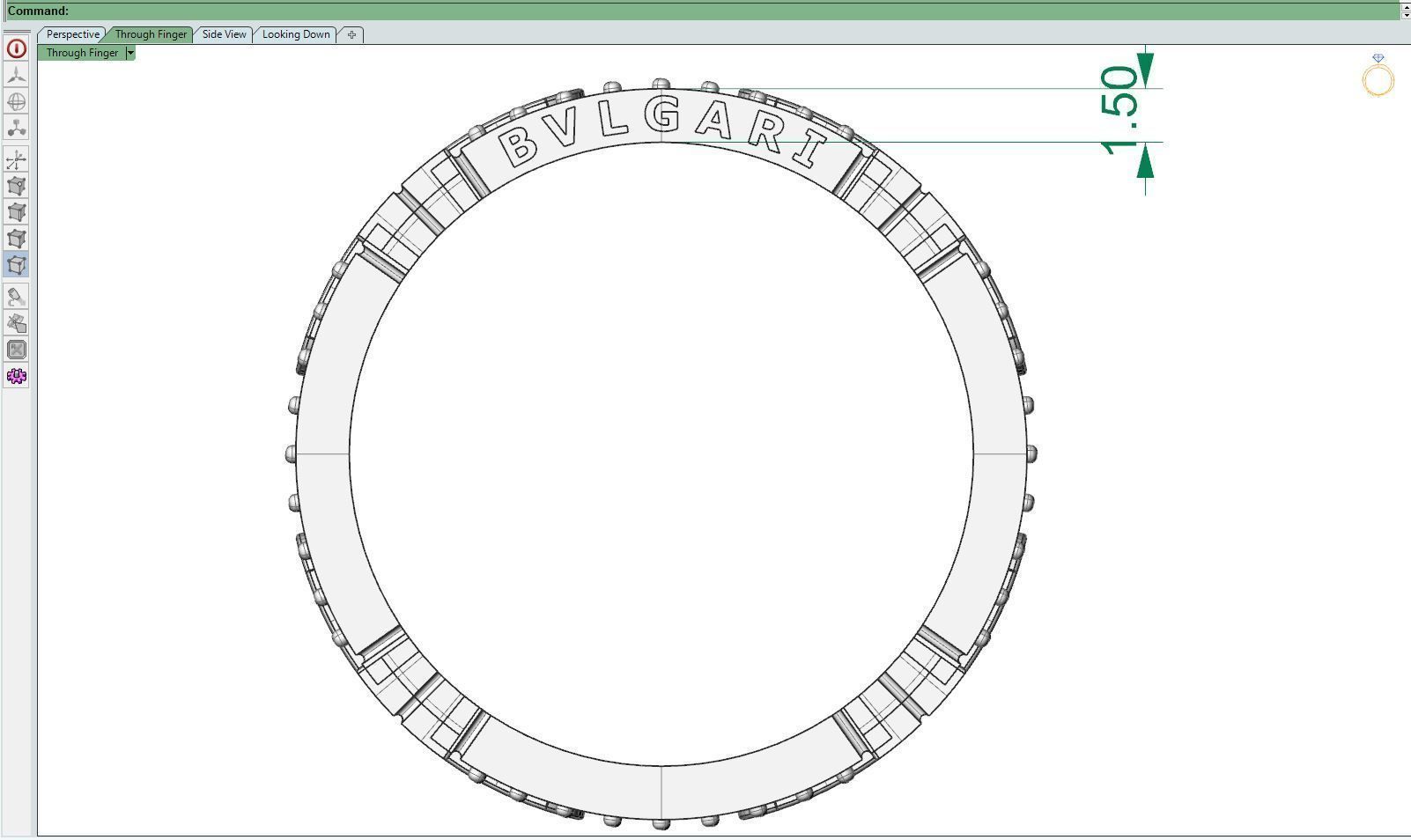
Task: Select the third cube display-mode icon
Action: [16, 239]
